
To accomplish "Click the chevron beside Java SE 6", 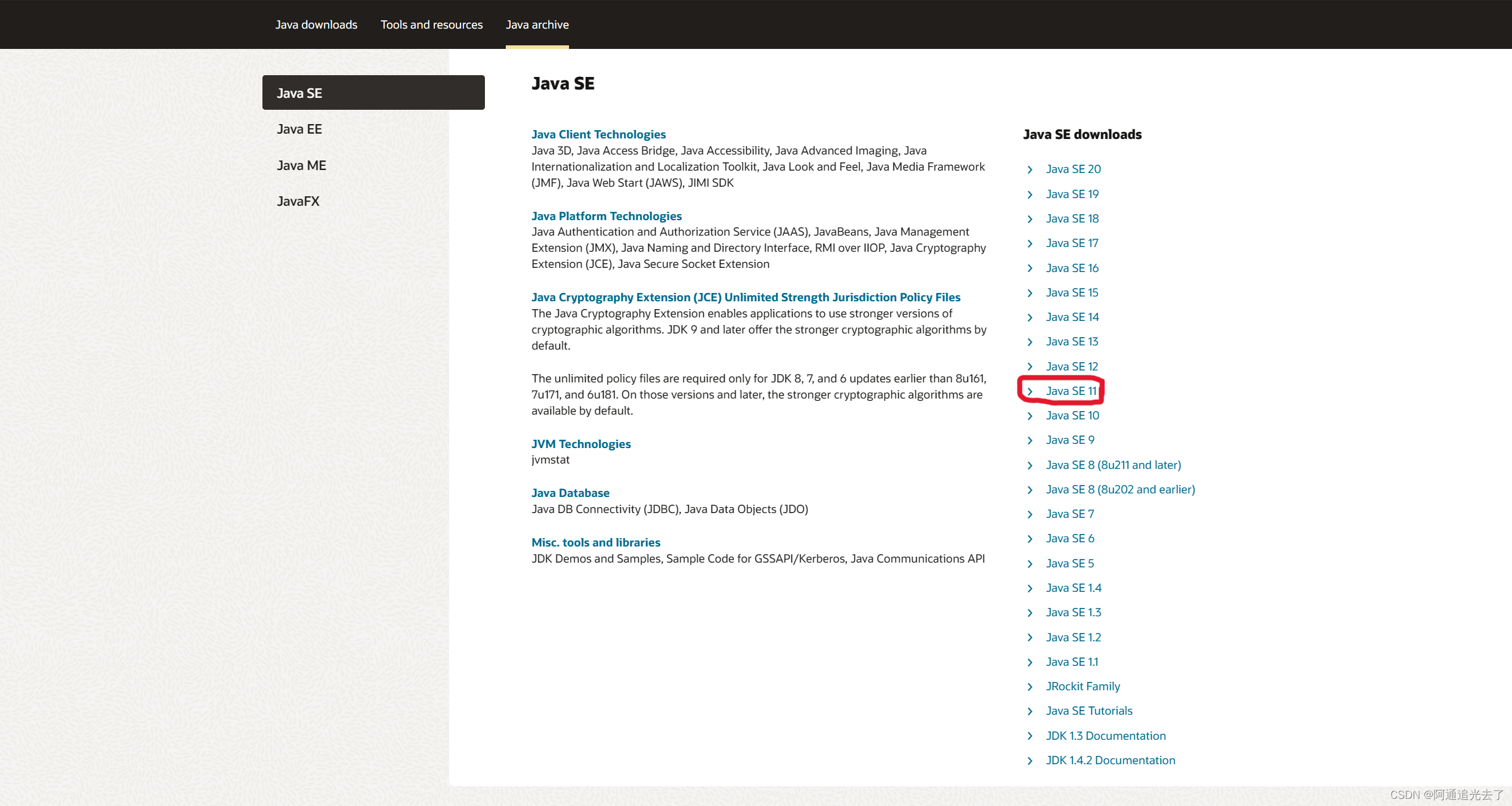I will 1030,539.
